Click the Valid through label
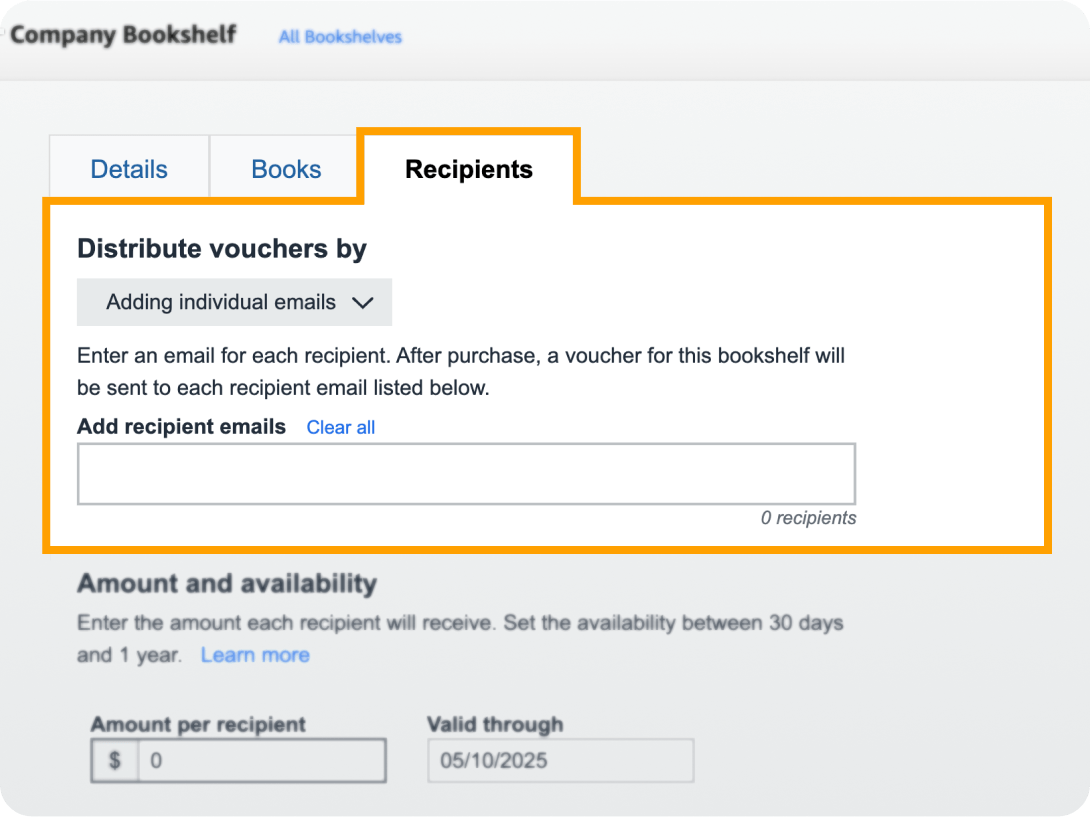 (x=494, y=724)
